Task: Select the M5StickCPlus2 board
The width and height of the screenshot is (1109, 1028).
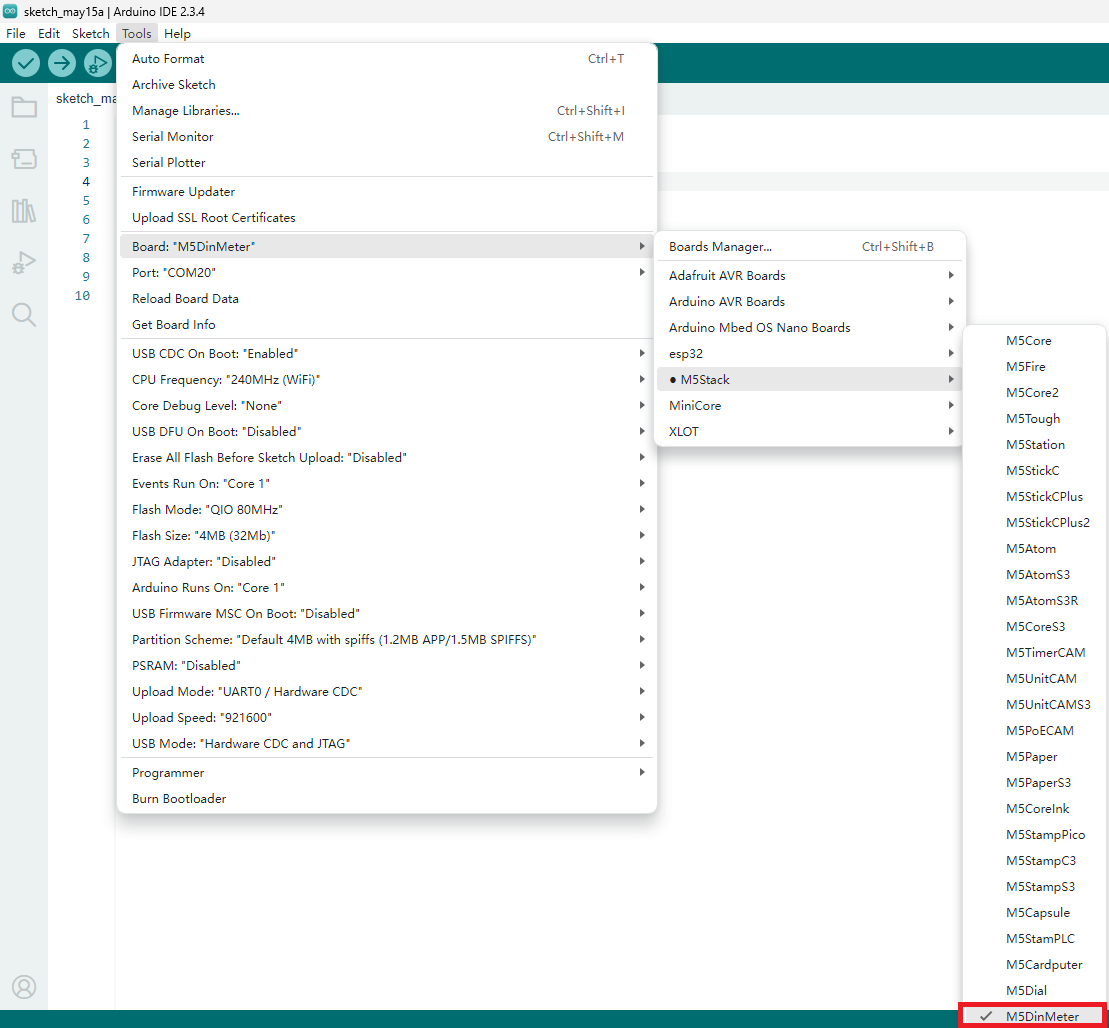Action: (1034, 523)
